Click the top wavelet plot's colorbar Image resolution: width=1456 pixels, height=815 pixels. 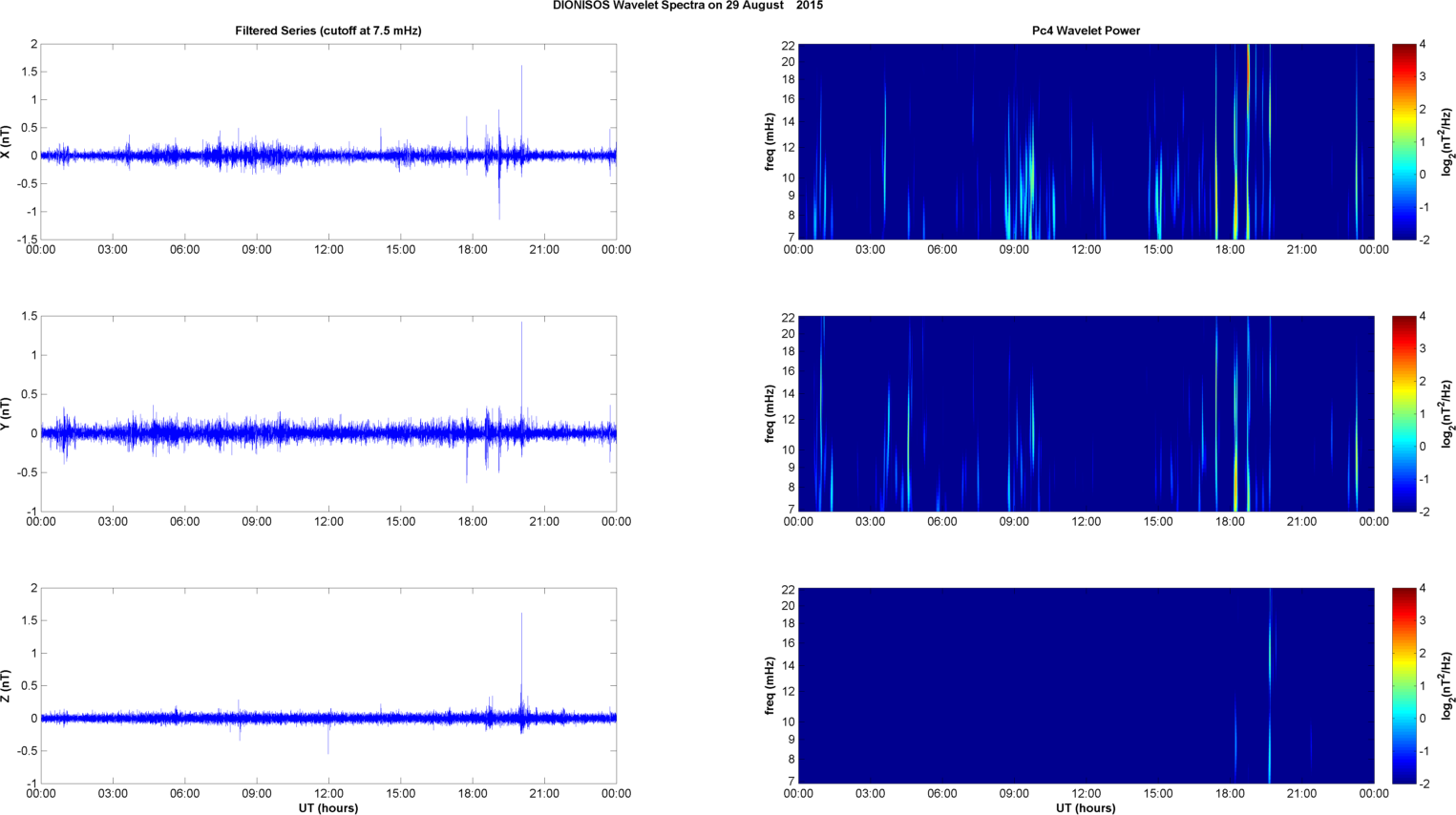1403,141
